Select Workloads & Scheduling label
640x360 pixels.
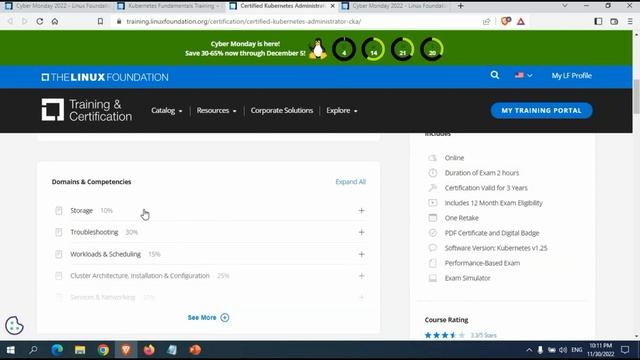click(x=105, y=254)
